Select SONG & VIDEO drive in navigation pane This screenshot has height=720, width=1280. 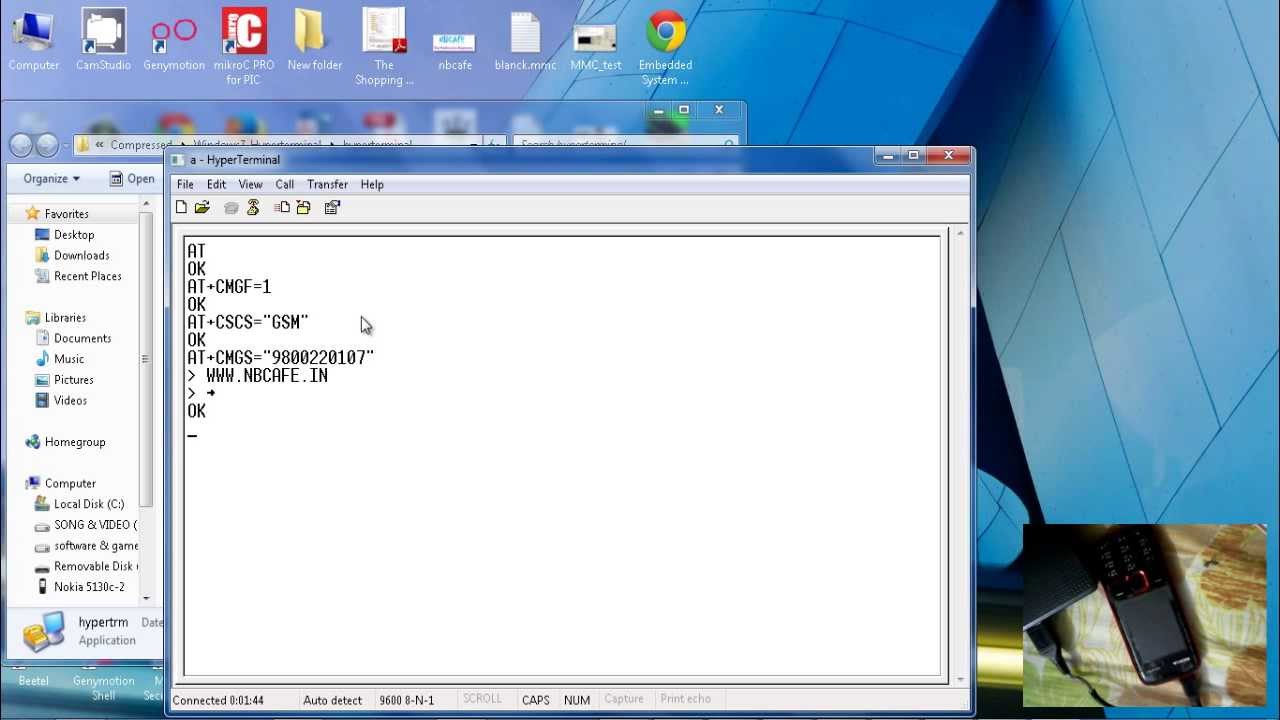pyautogui.click(x=85, y=525)
